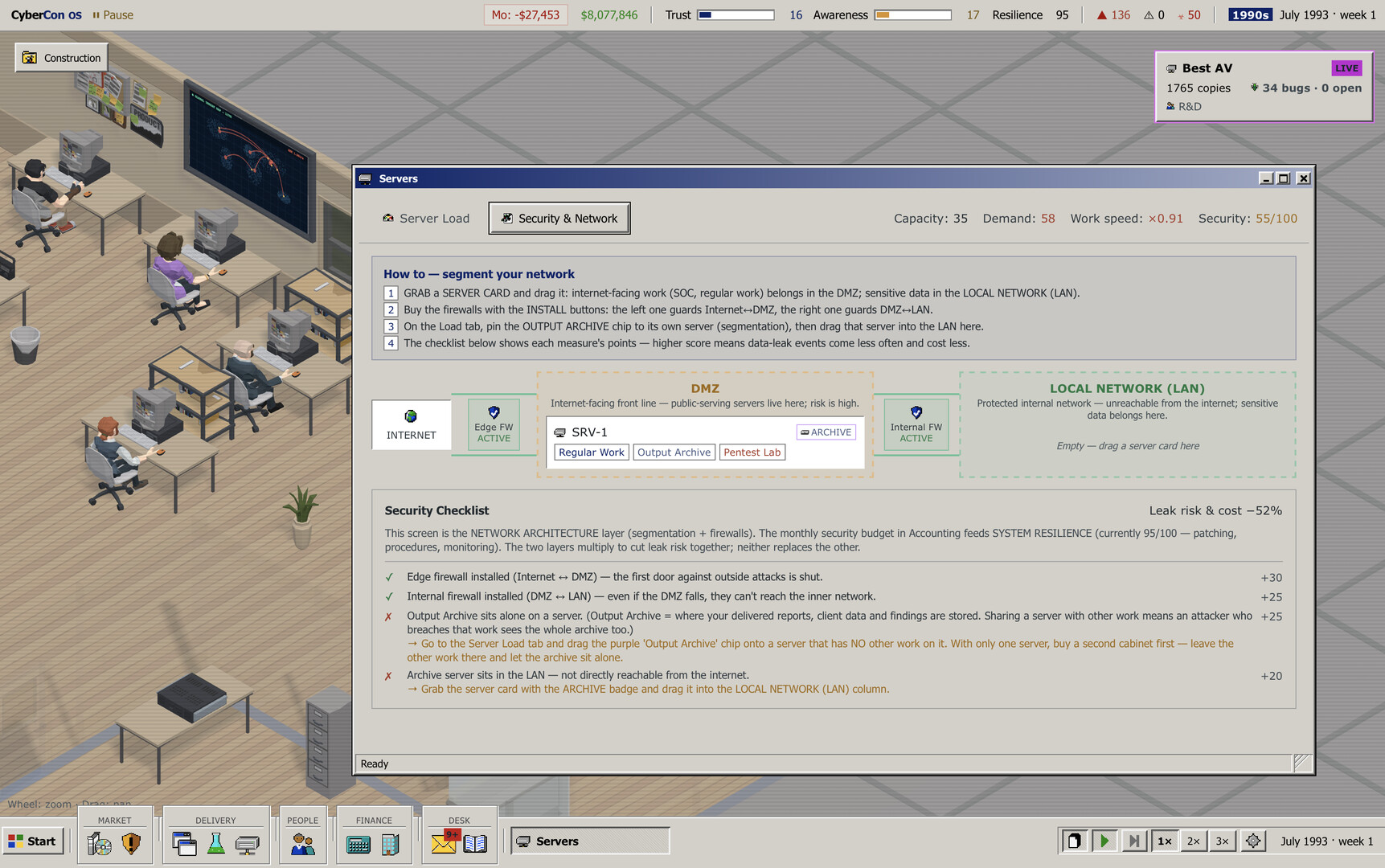Click the cash balance $8,077,846

coord(609,15)
